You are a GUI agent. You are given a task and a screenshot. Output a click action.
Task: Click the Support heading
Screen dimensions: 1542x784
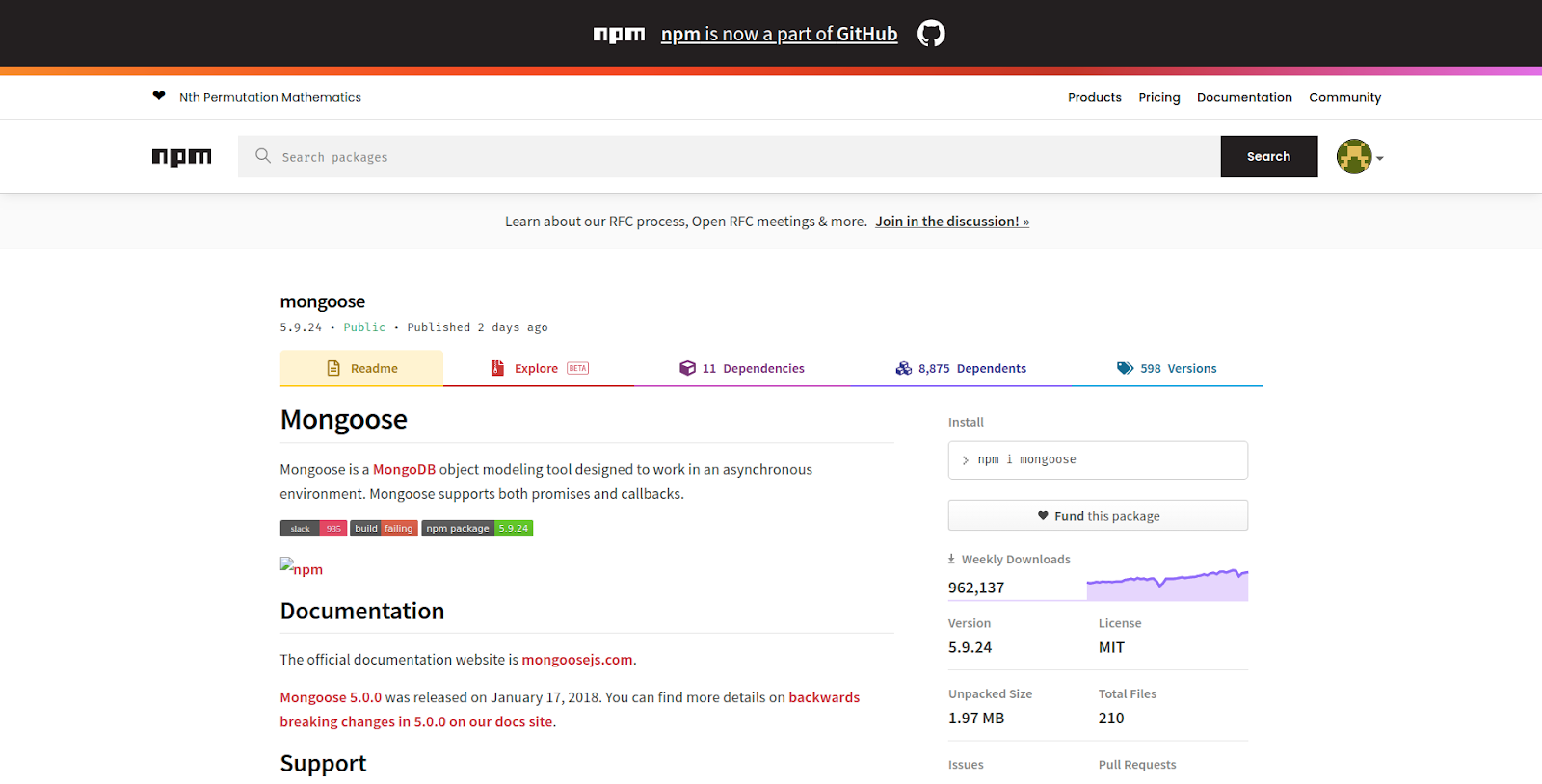pyautogui.click(x=323, y=763)
